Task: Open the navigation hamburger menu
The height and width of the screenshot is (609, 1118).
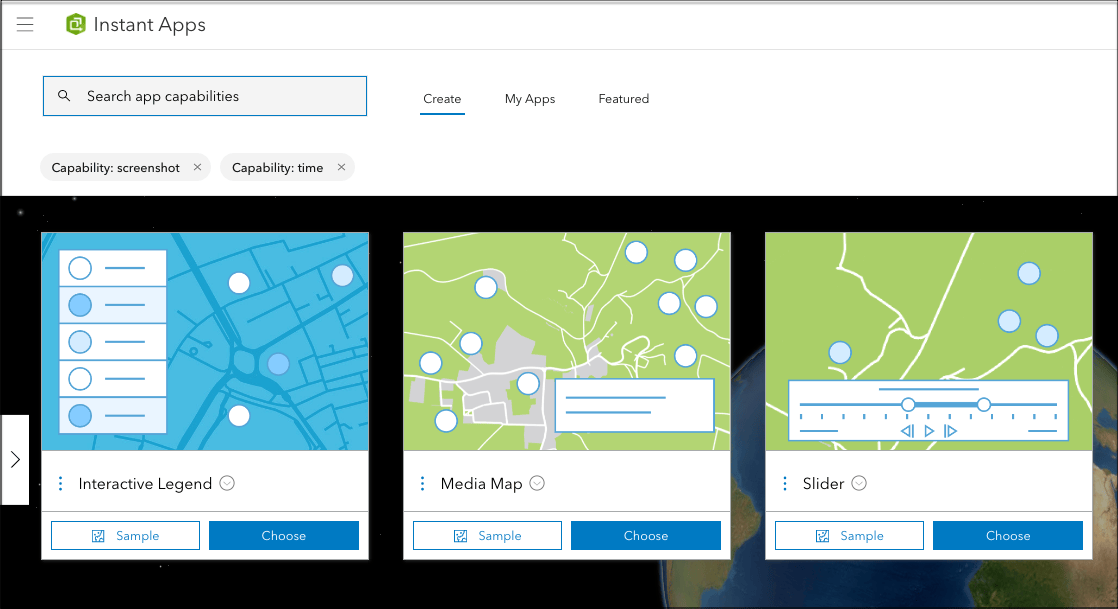Action: pos(25,24)
